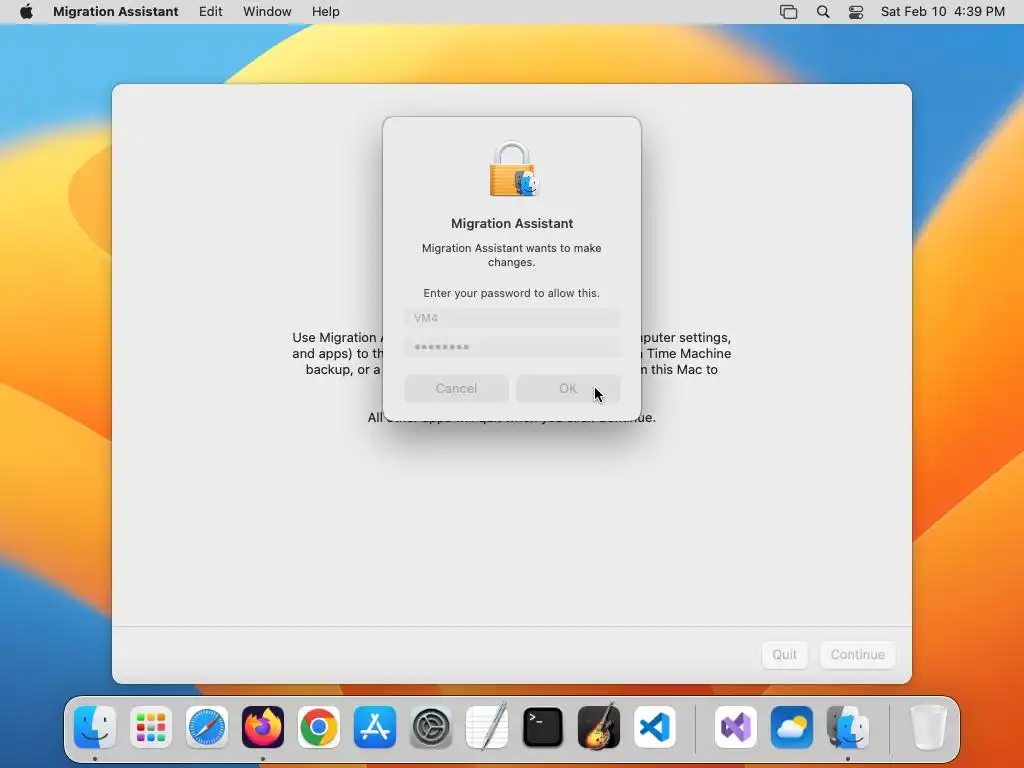Click 'Migration Assistant wants to make changes.' text

point(511,255)
